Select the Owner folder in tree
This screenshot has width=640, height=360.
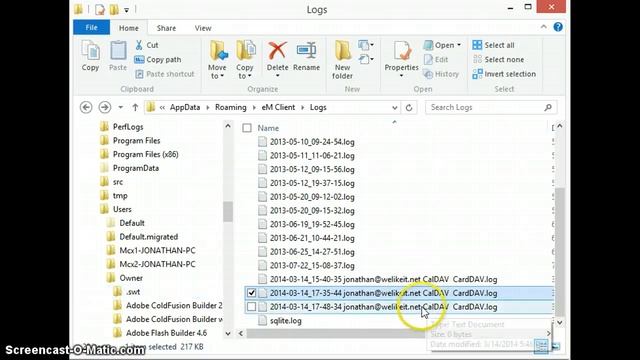point(131,278)
